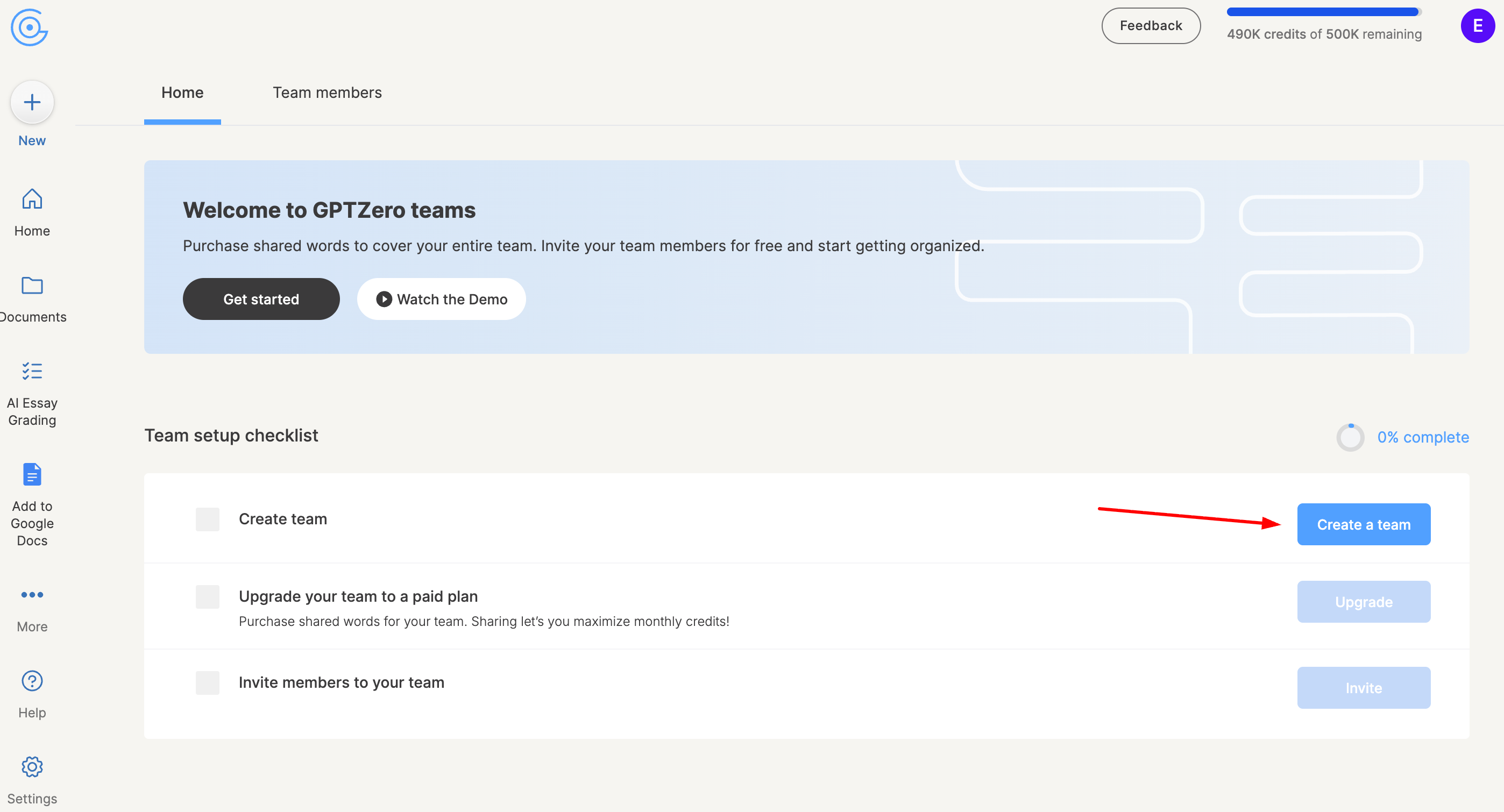Image resolution: width=1504 pixels, height=812 pixels.
Task: Open the Help question mark icon
Action: click(x=32, y=681)
